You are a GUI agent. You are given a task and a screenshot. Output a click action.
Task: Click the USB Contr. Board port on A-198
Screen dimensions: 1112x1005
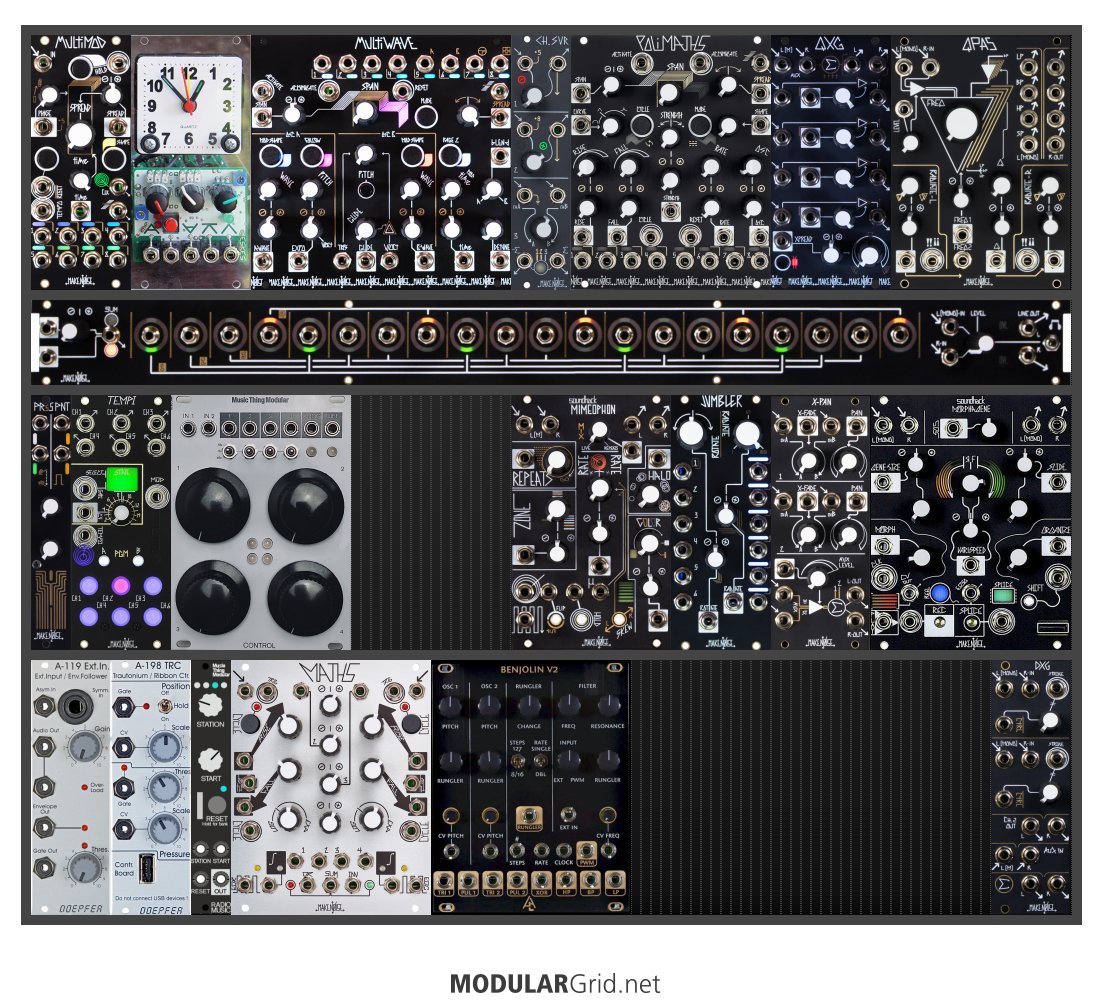147,867
